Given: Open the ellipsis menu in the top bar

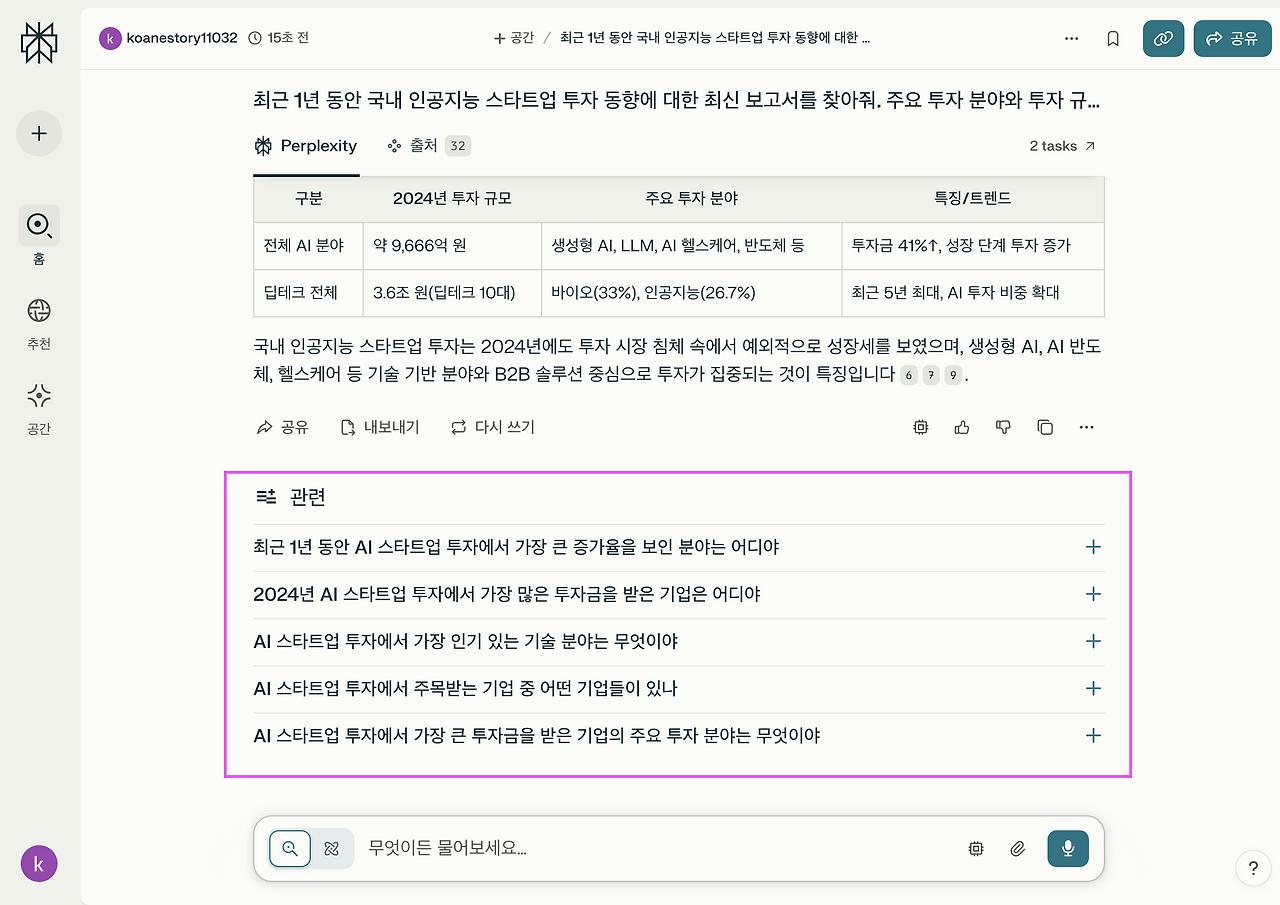Looking at the screenshot, I should tap(1071, 38).
